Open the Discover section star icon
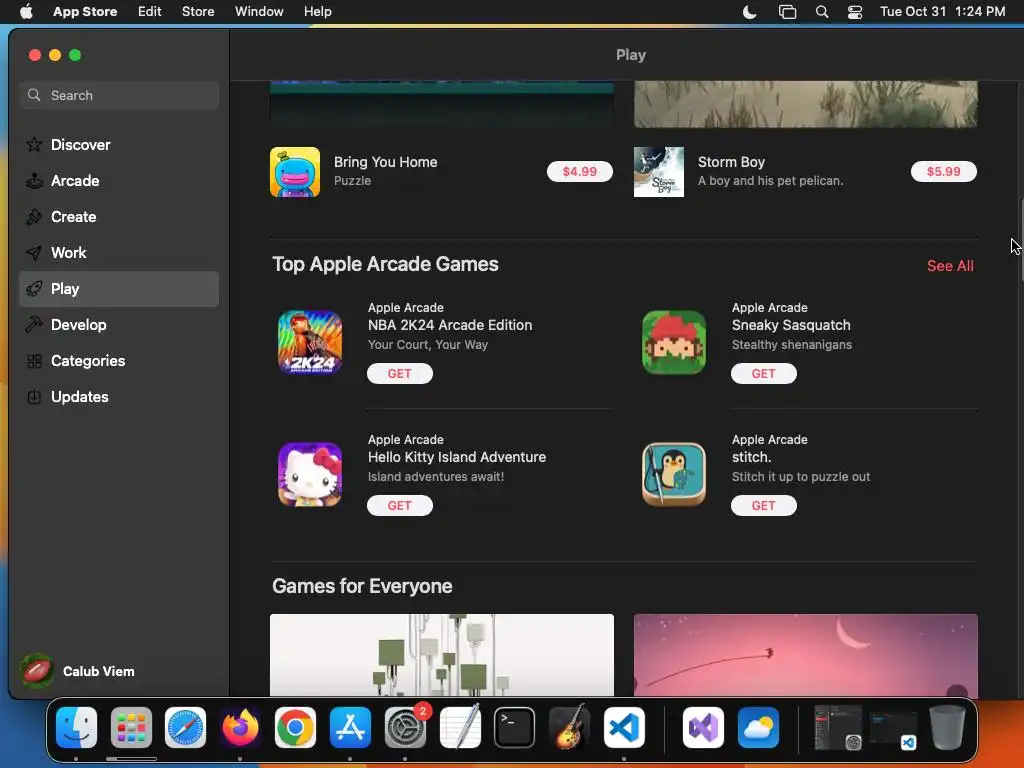This screenshot has width=1024, height=768. tap(34, 144)
